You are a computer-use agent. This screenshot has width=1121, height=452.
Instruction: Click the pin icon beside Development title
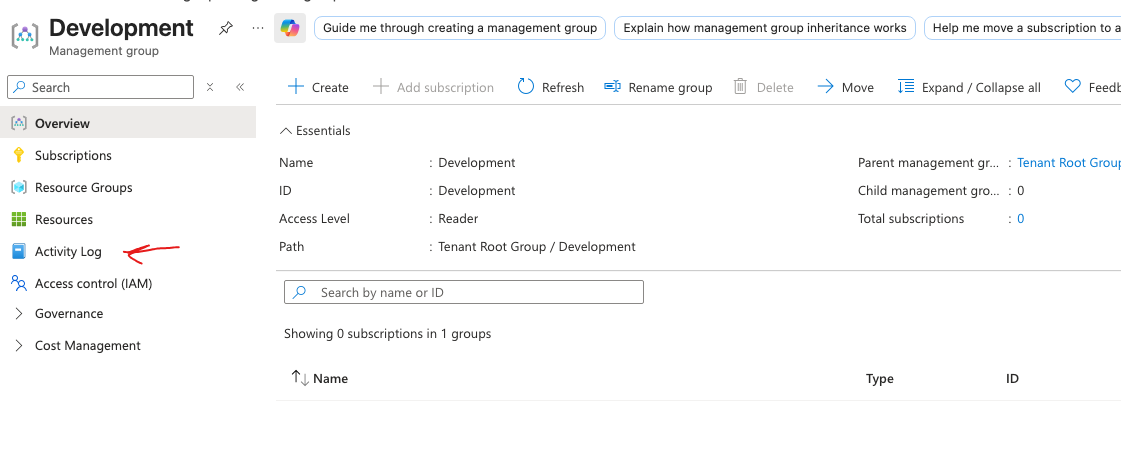tap(226, 28)
